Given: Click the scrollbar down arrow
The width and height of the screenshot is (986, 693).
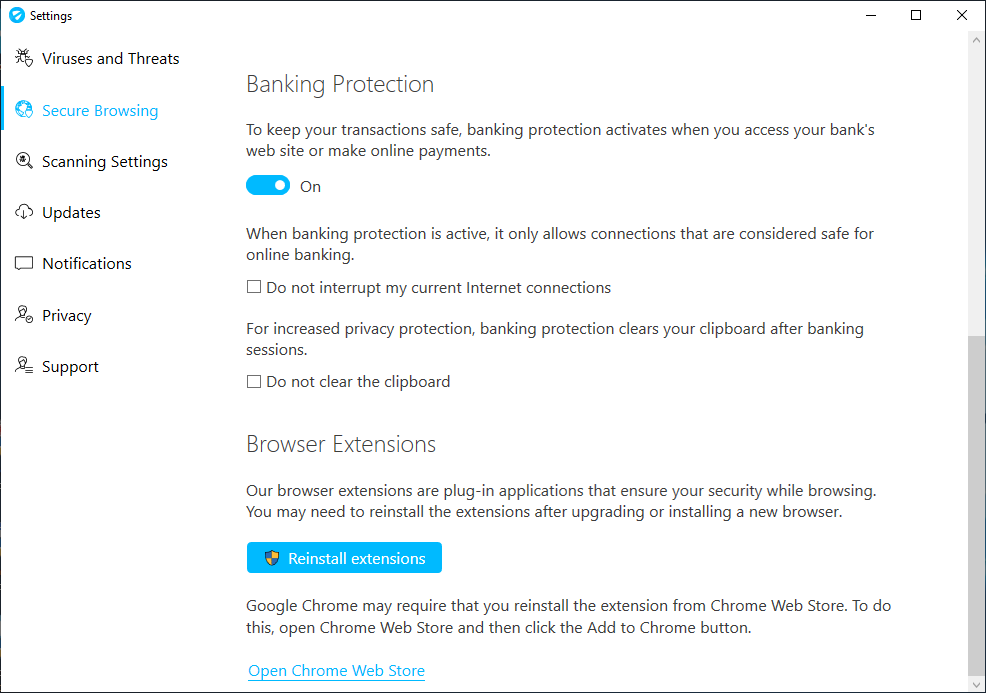Looking at the screenshot, I should [x=977, y=684].
